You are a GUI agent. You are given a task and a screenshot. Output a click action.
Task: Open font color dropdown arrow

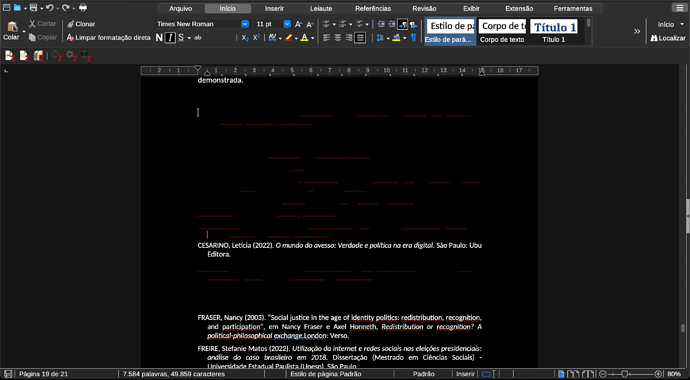pyautogui.click(x=312, y=38)
